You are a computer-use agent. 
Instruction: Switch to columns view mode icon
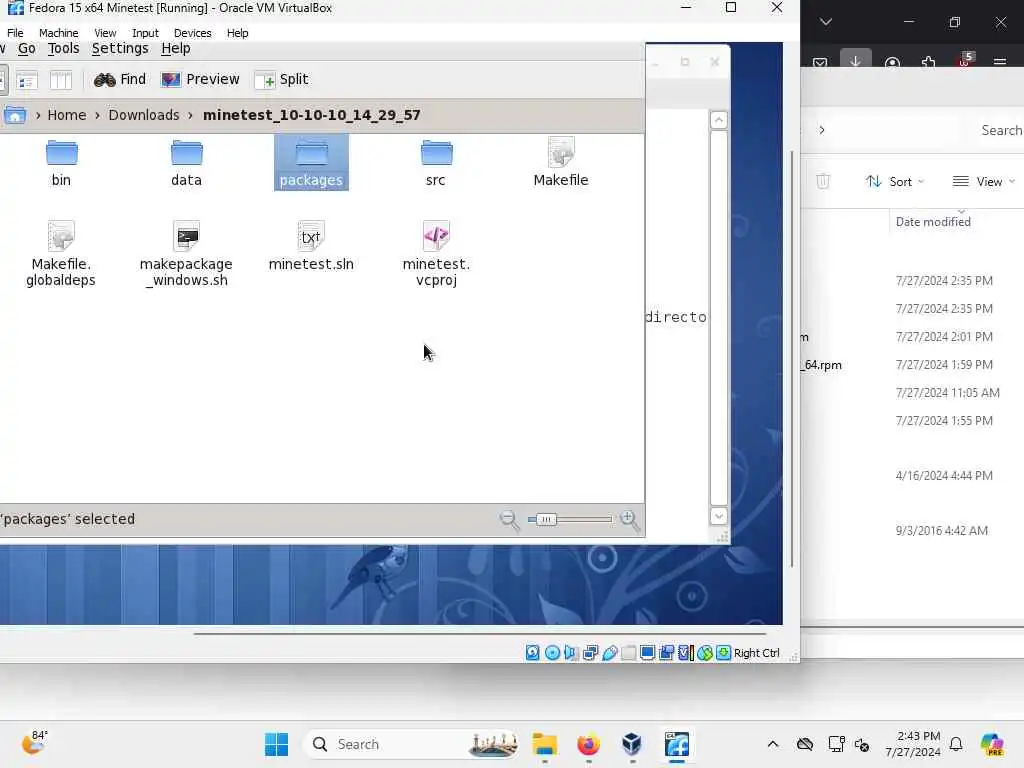click(x=61, y=80)
